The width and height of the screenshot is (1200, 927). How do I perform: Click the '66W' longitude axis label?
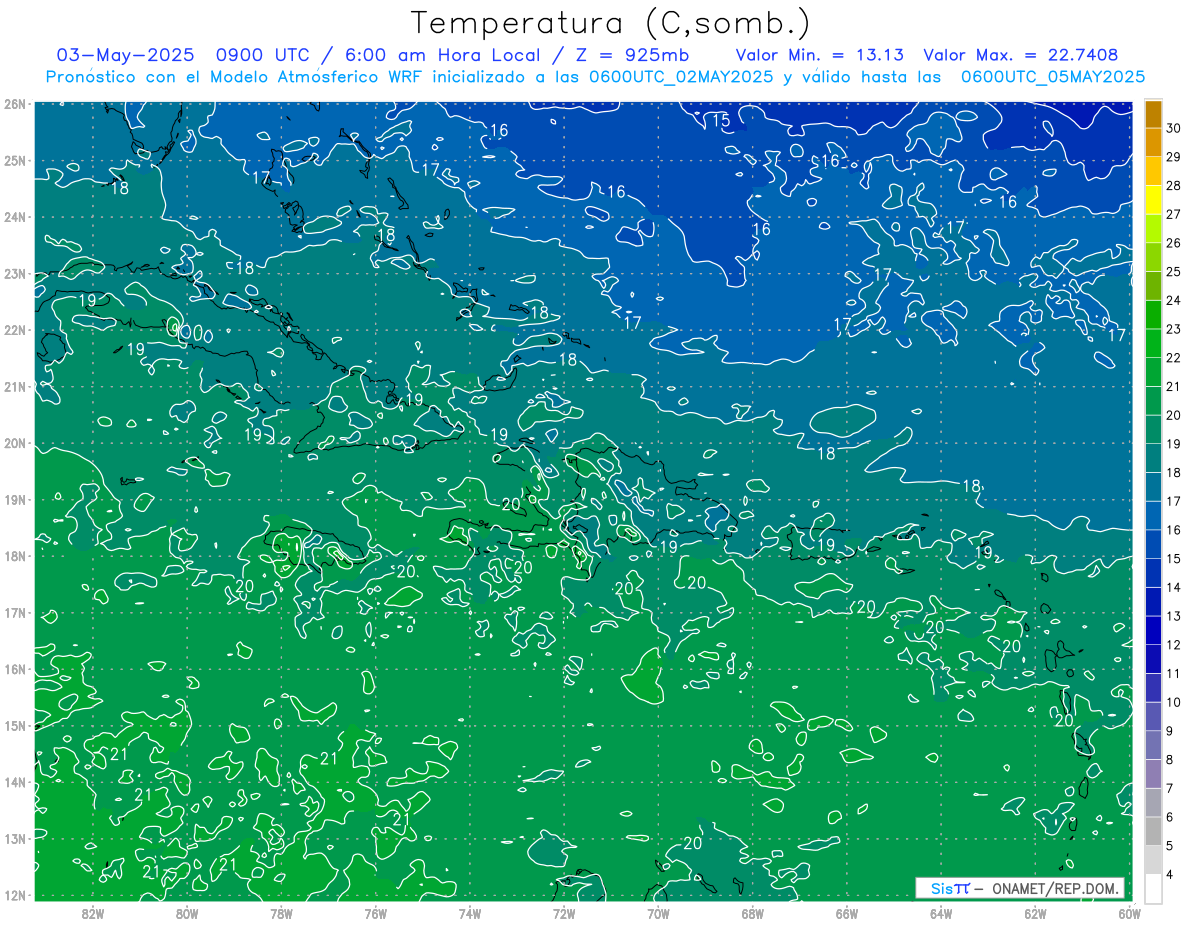[847, 912]
